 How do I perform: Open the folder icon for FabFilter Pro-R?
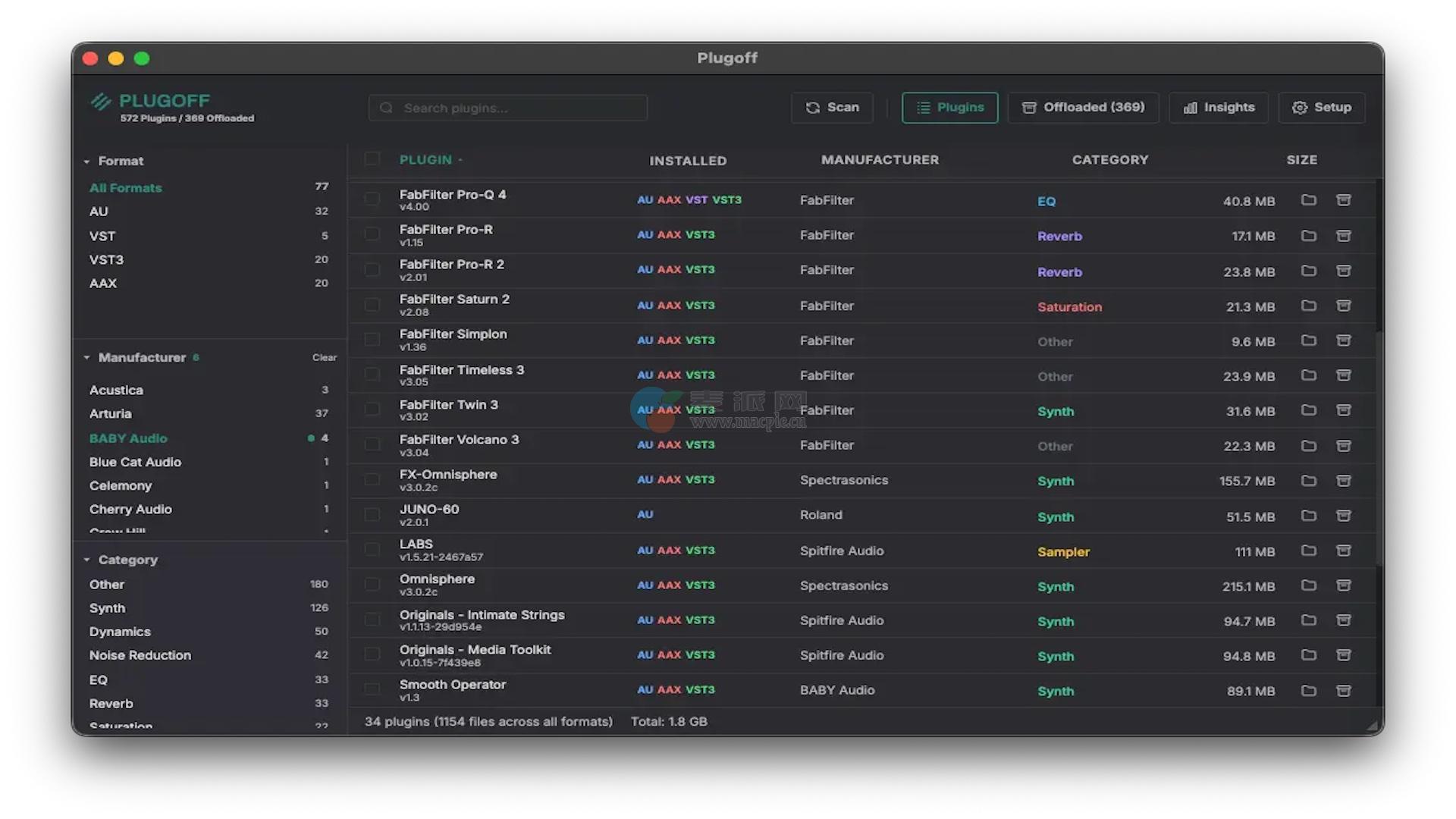(1308, 236)
